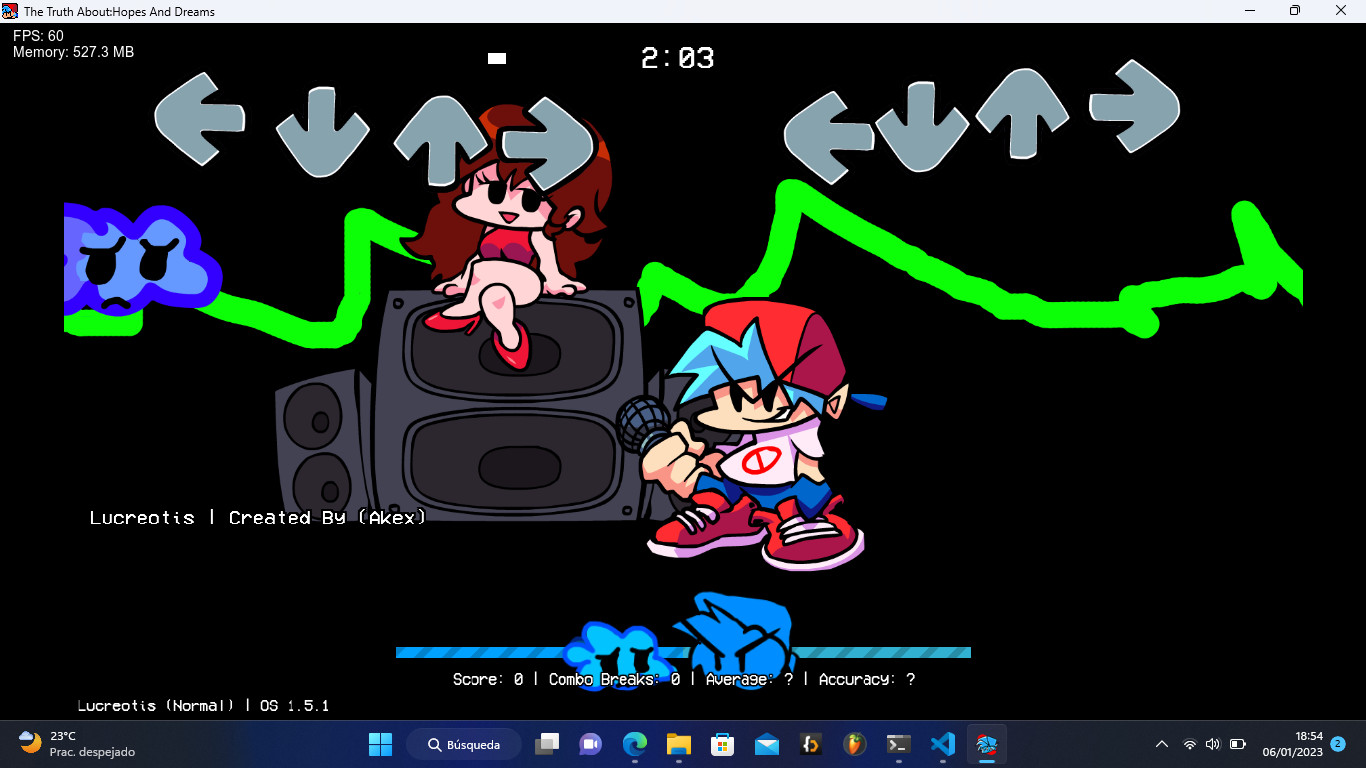Image resolution: width=1366 pixels, height=768 pixels.
Task: Open the Microsoft Store taskbar icon
Action: 723,744
